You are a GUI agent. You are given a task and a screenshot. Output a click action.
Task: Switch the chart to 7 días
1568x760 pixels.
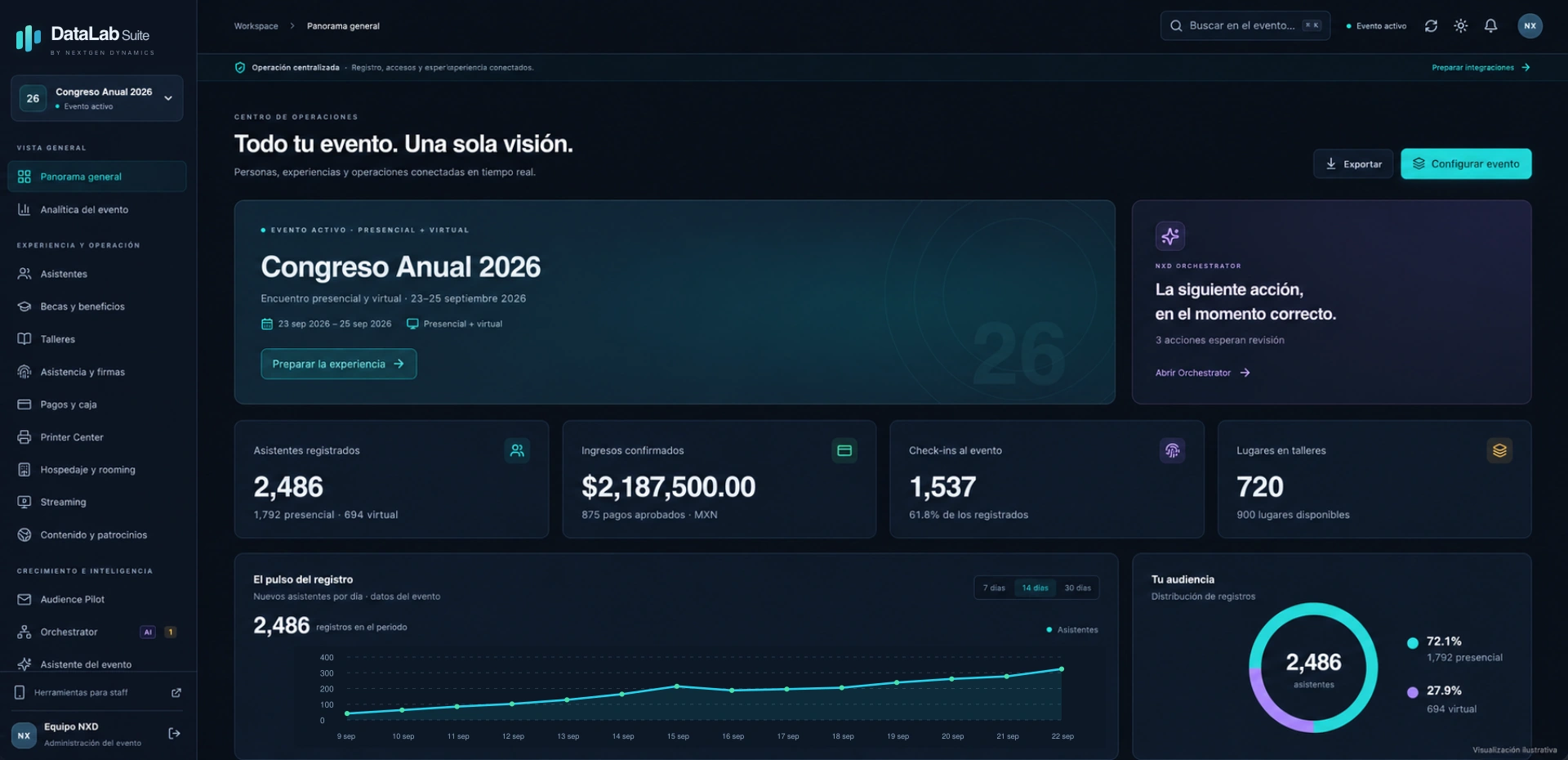(x=994, y=588)
